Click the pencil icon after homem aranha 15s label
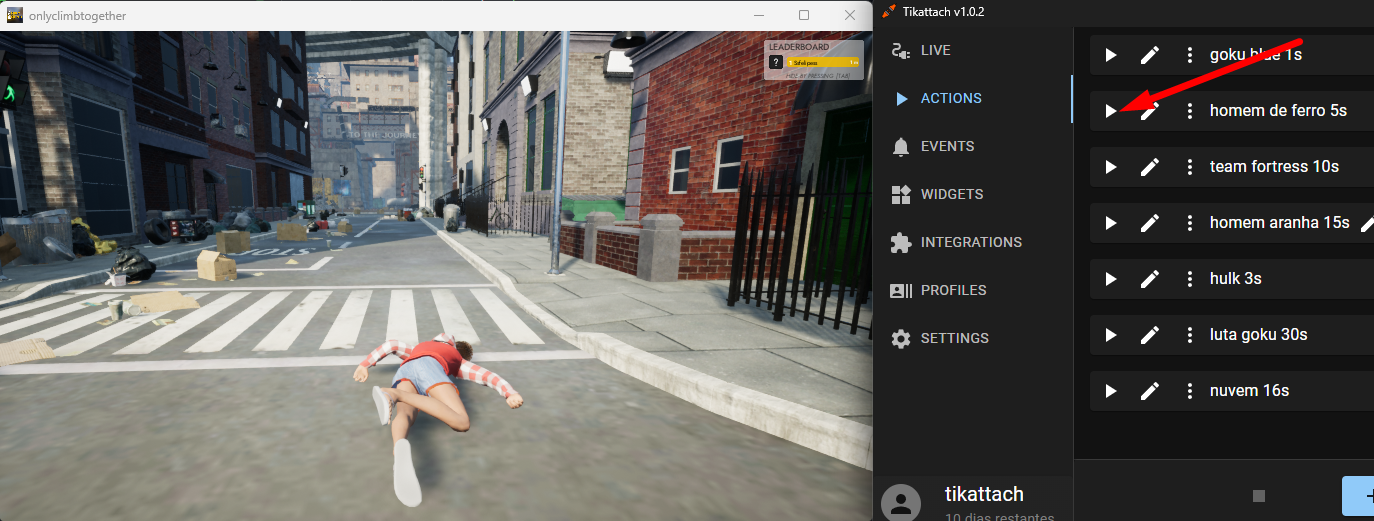Screen dimensions: 1374x521 (1367, 224)
